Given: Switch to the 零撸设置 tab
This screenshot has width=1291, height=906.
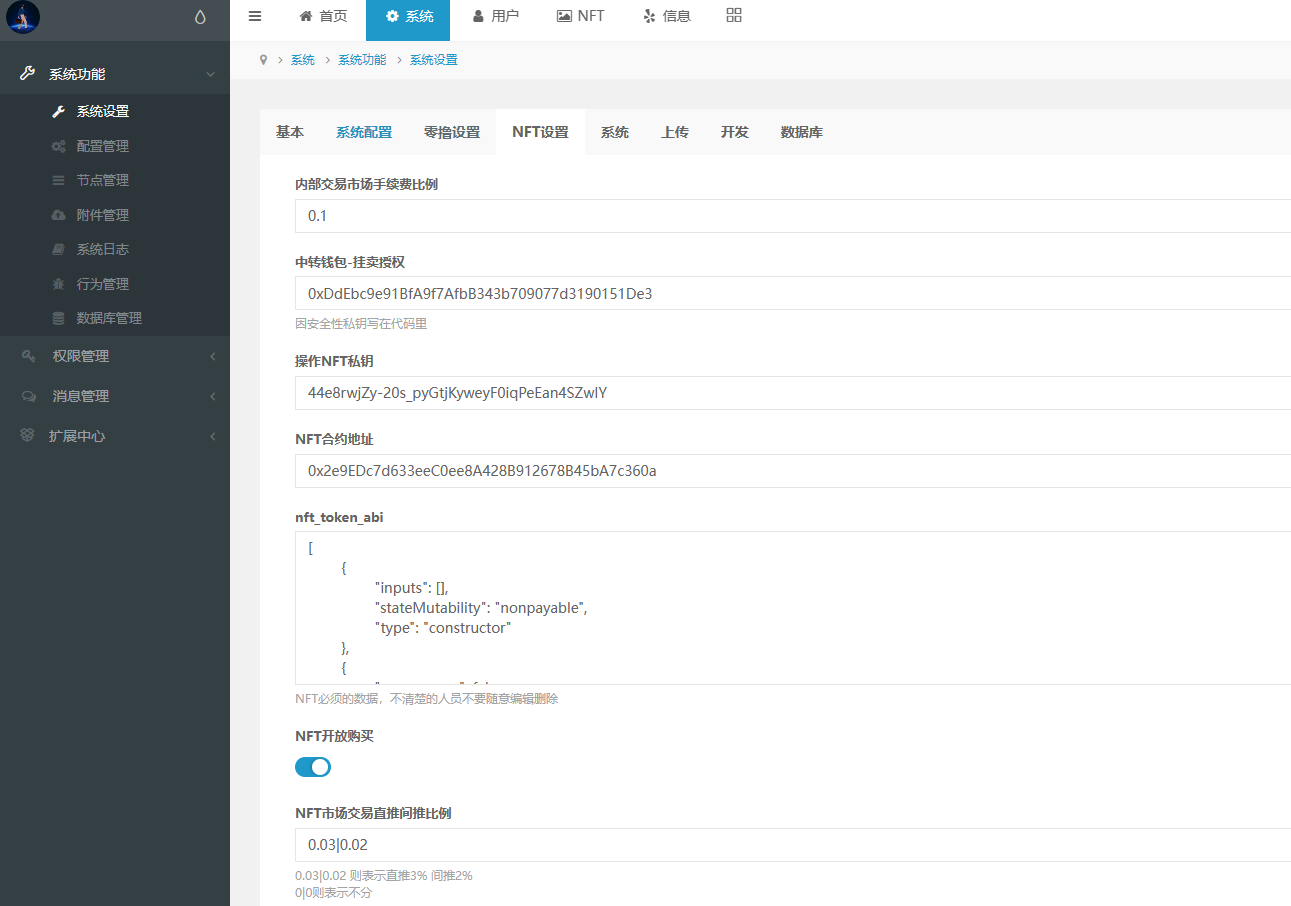Looking at the screenshot, I should coord(452,132).
